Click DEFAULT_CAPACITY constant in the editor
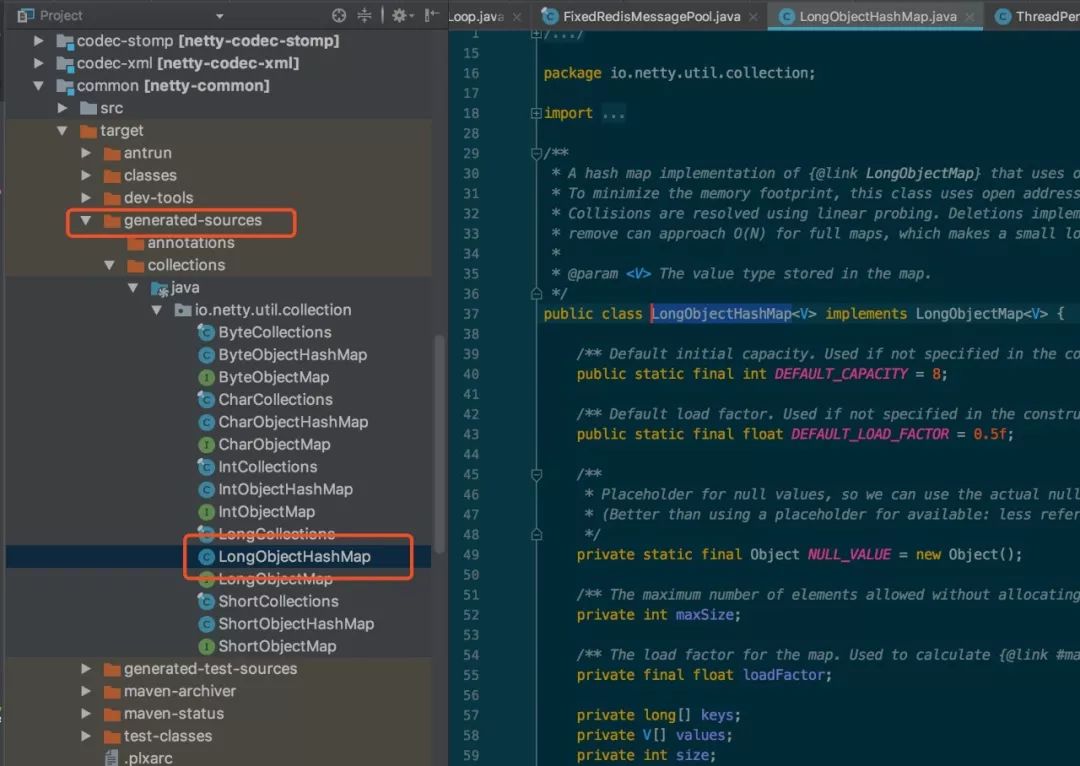 pos(841,374)
